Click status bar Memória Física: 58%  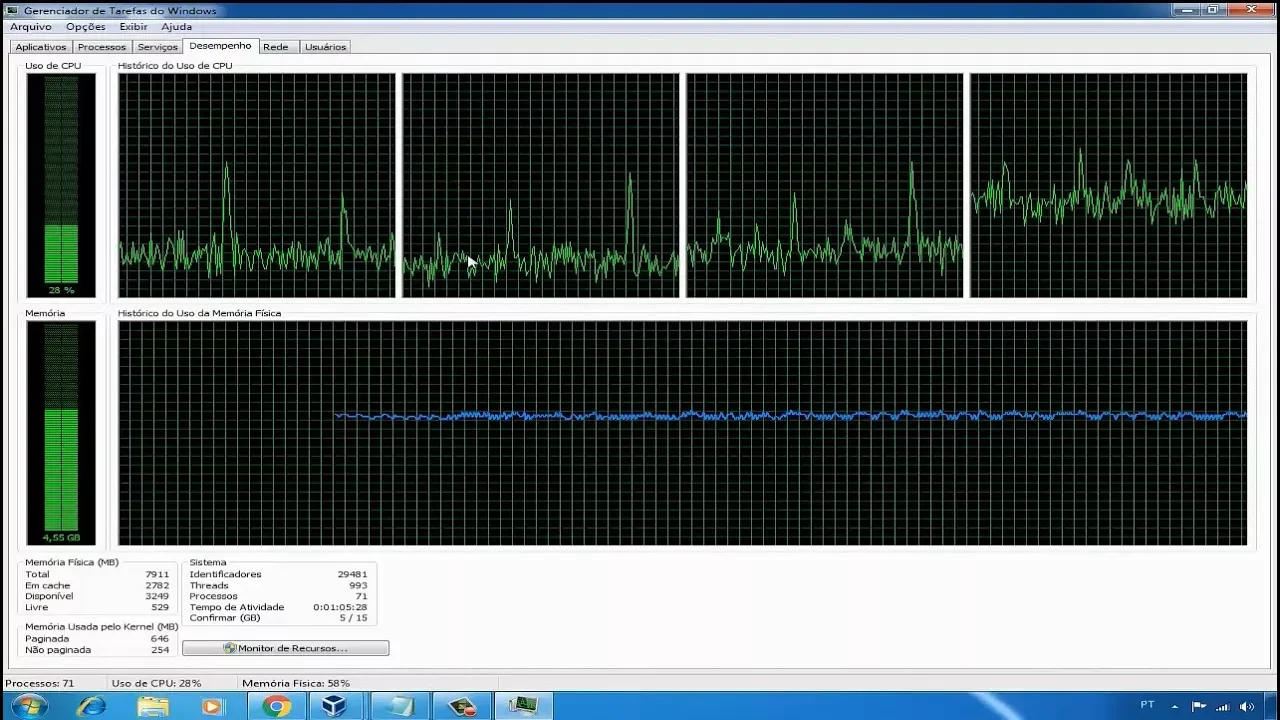click(296, 684)
